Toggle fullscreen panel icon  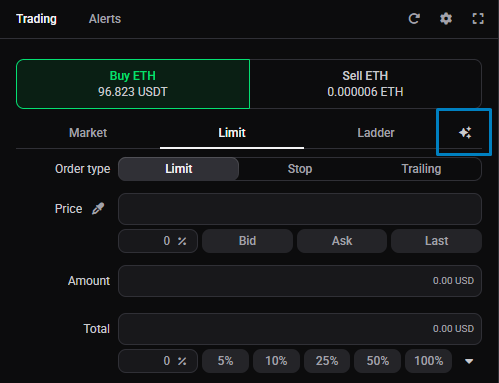[478, 19]
